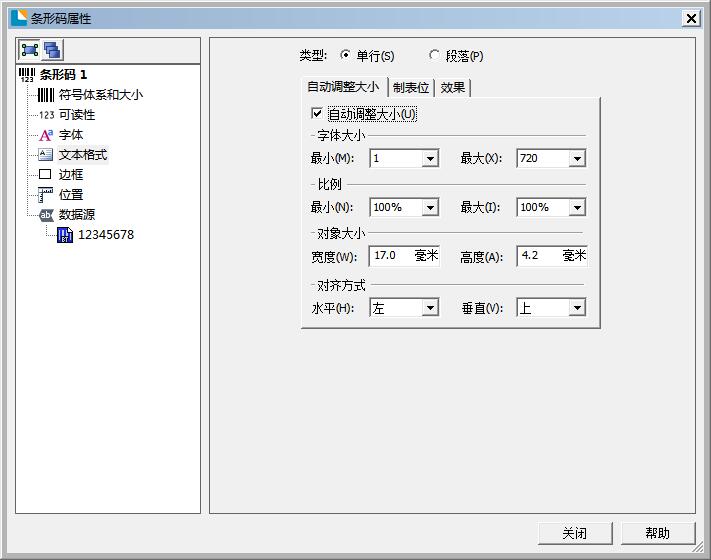
Task: Click the 高度(A) input field
Action: point(551,256)
